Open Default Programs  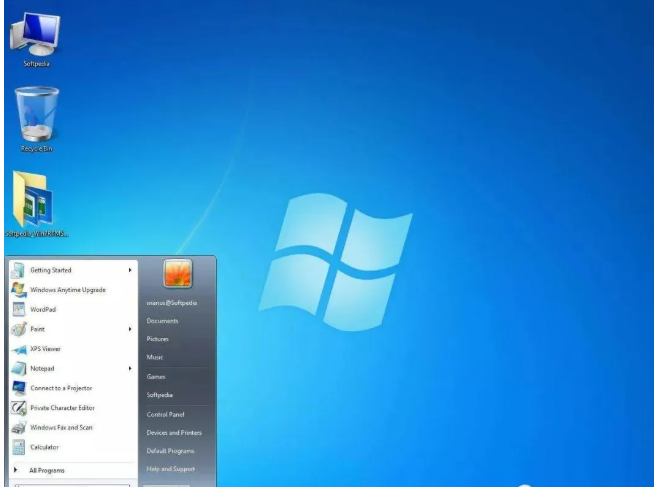point(171,451)
